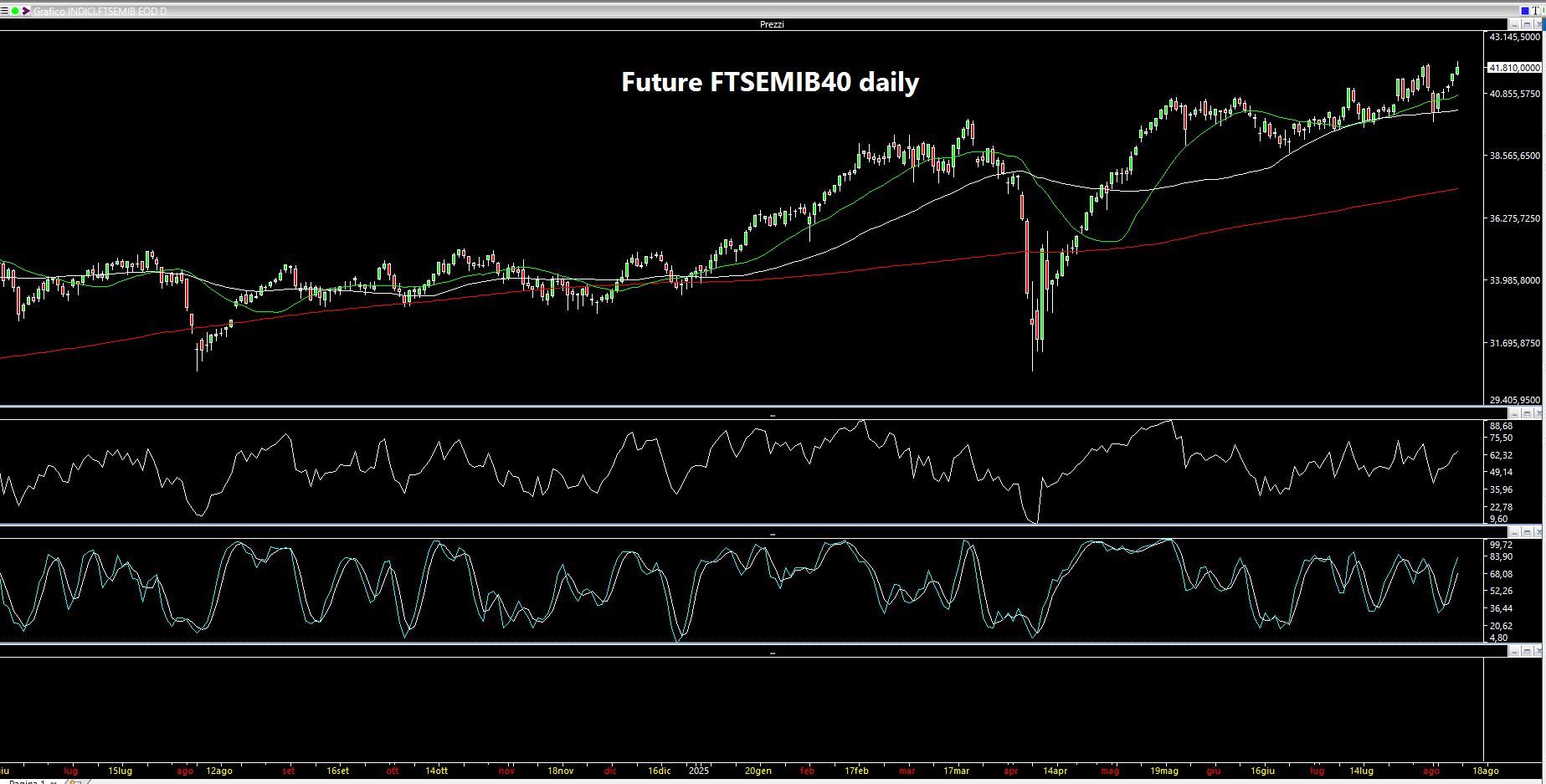
Task: Click the 33.985,8000 price axis label
Action: coord(1514,281)
